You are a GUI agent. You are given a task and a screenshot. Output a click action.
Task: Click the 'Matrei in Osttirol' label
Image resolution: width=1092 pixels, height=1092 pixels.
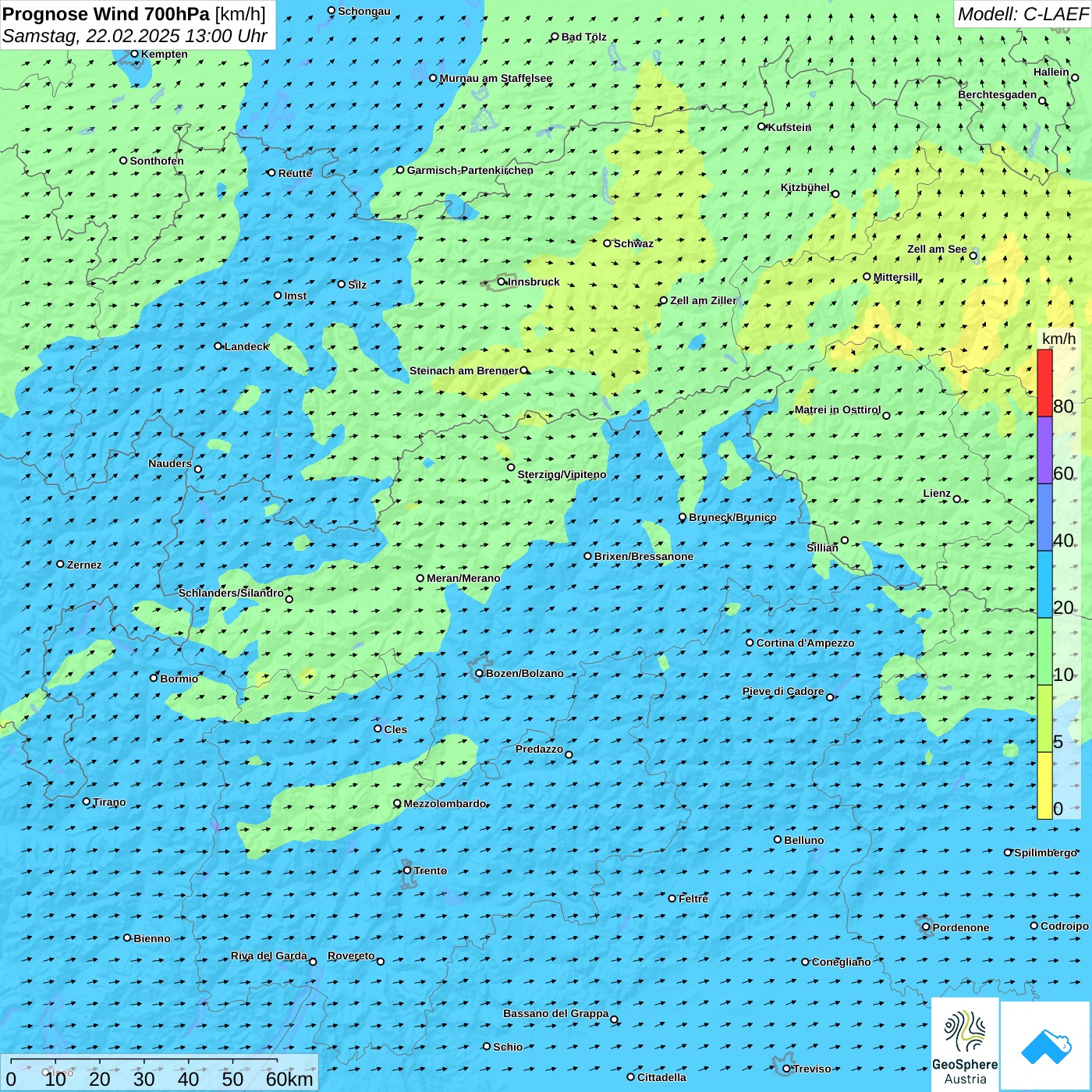838,409
